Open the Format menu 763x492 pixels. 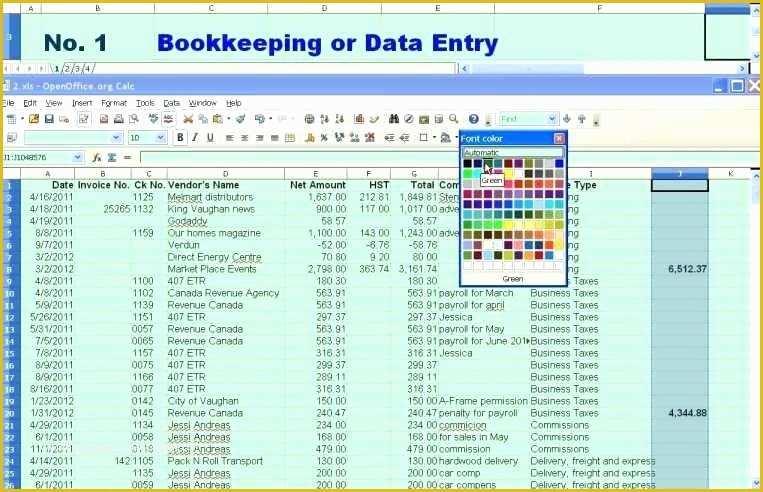114,103
